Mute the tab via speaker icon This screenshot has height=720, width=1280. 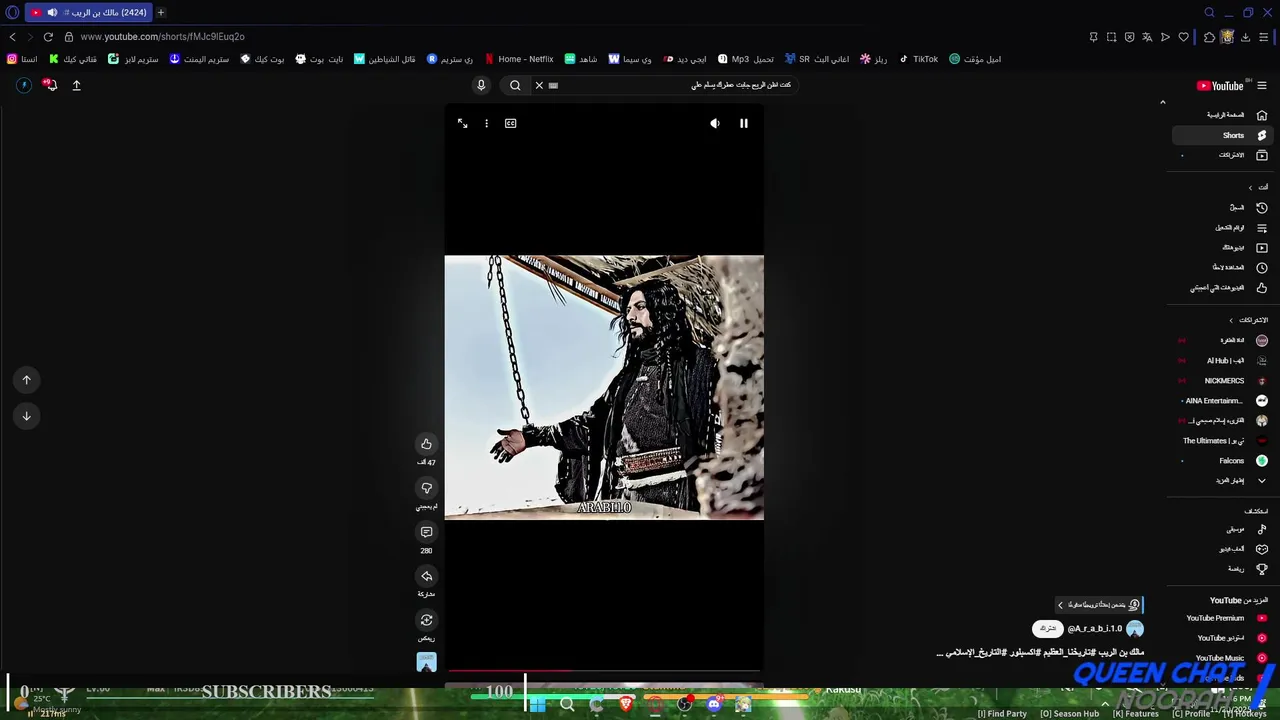click(x=52, y=12)
